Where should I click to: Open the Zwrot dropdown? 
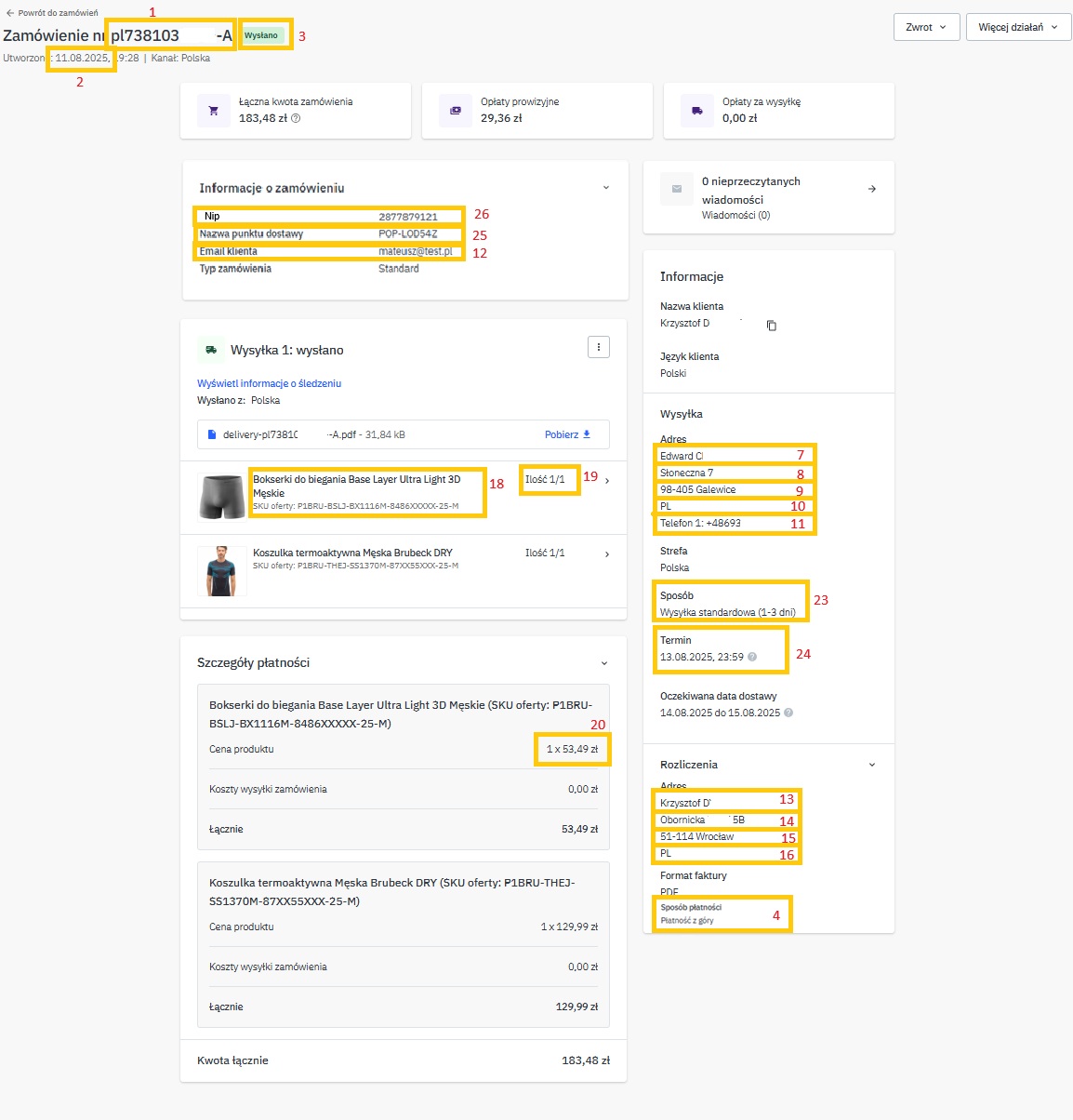(925, 27)
